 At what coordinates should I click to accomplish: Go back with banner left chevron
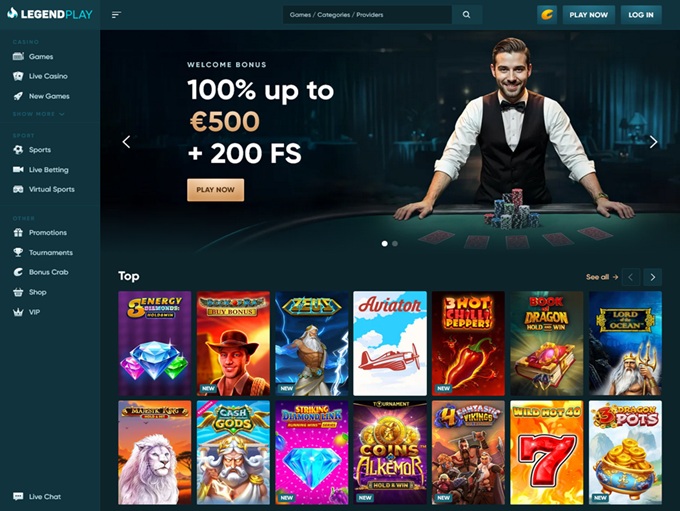126,142
